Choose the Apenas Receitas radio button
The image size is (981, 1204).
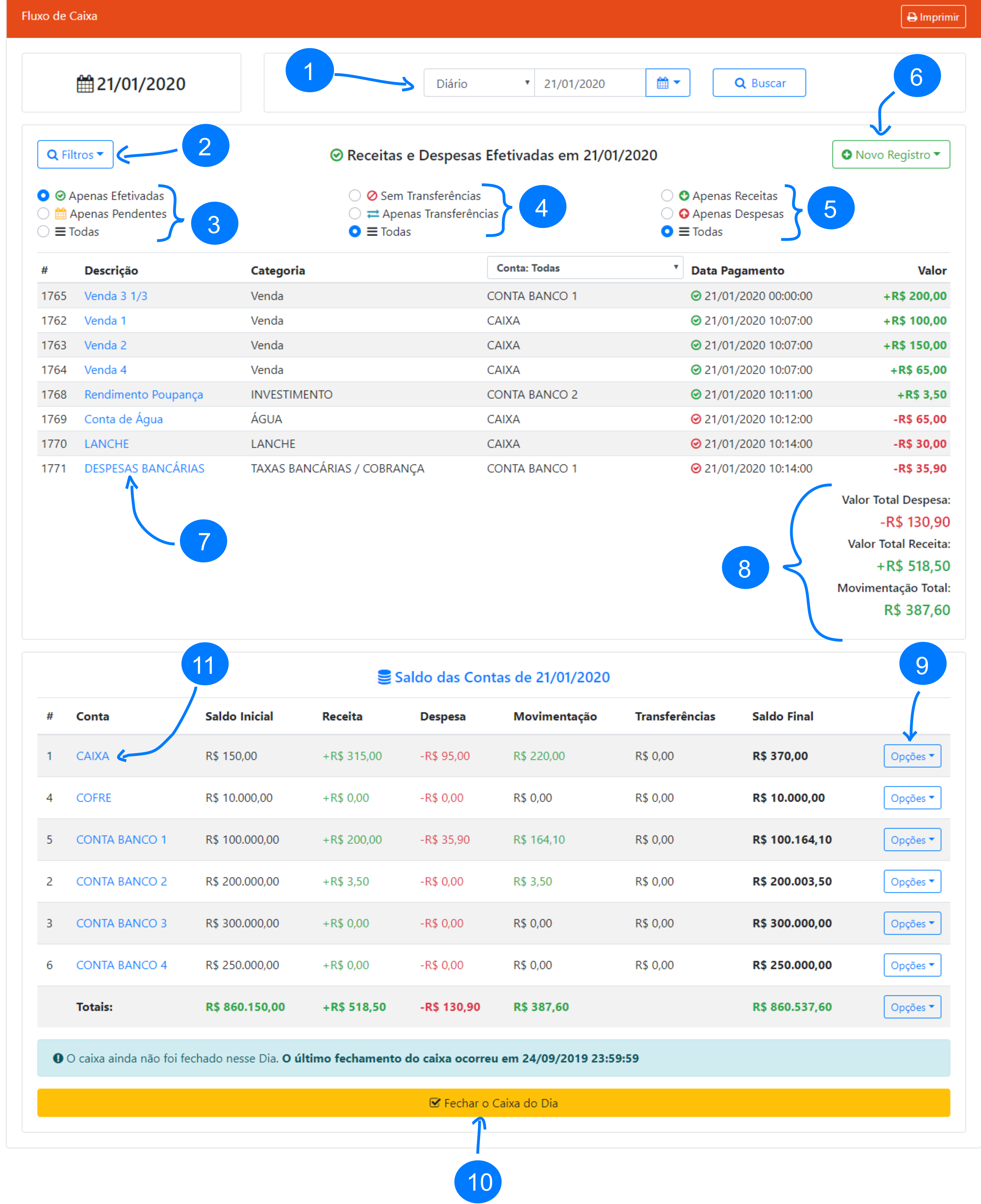pyautogui.click(x=667, y=195)
